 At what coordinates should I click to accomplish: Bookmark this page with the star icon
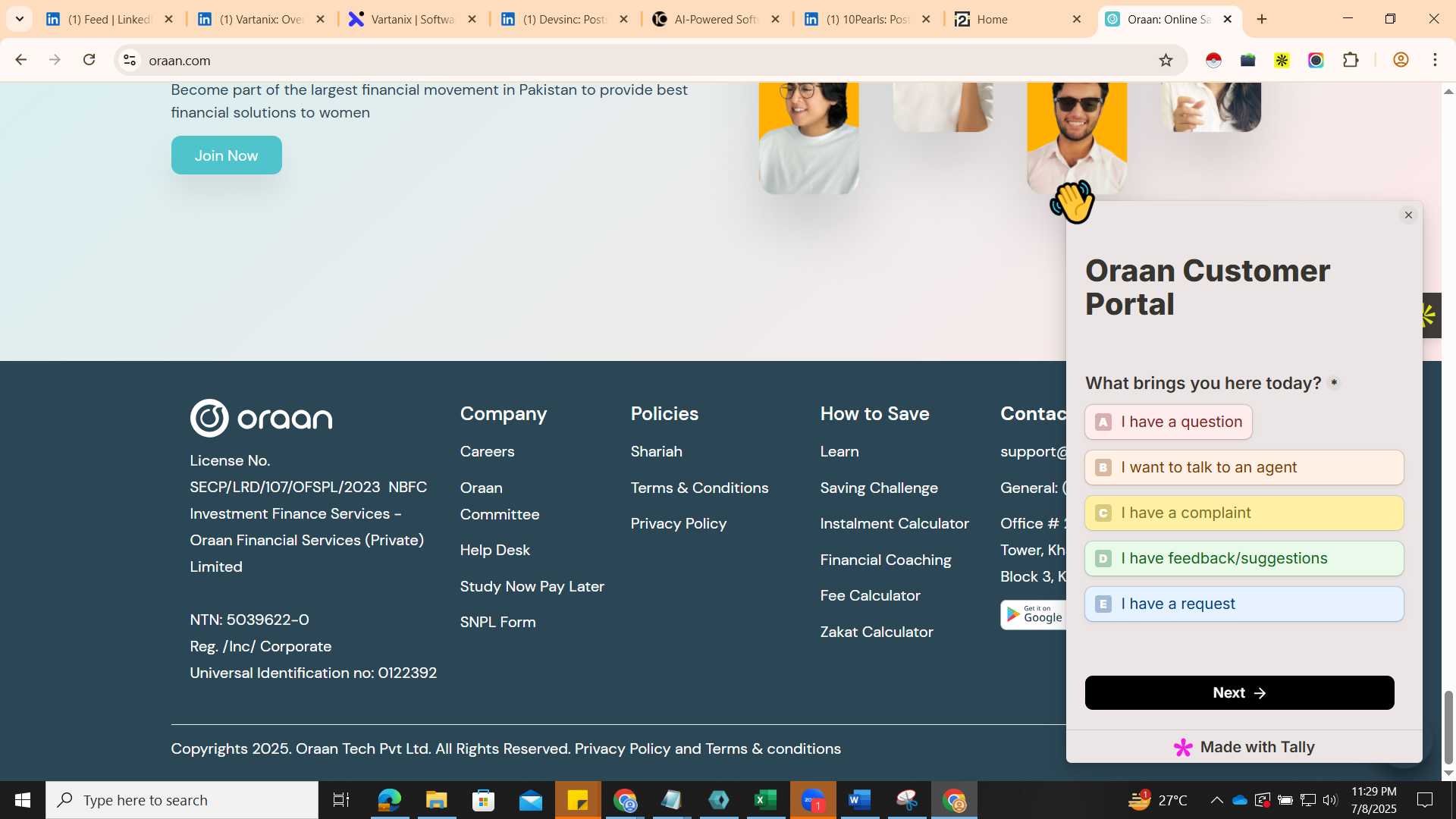point(1166,60)
